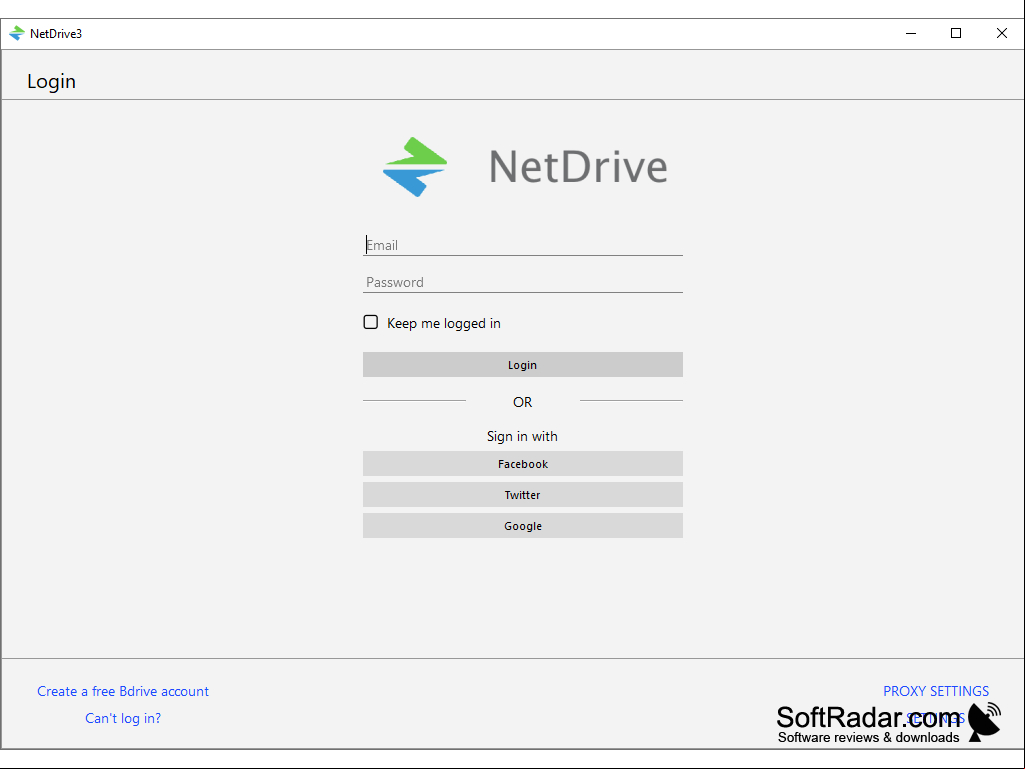The image size is (1025, 769).
Task: Close the NetDrive3 window
Action: click(1001, 33)
